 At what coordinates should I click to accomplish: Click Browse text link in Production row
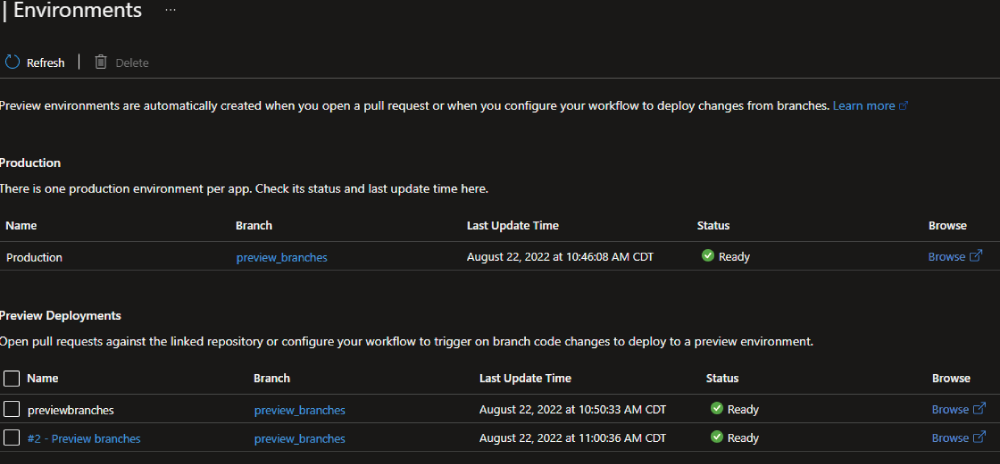coord(946,256)
